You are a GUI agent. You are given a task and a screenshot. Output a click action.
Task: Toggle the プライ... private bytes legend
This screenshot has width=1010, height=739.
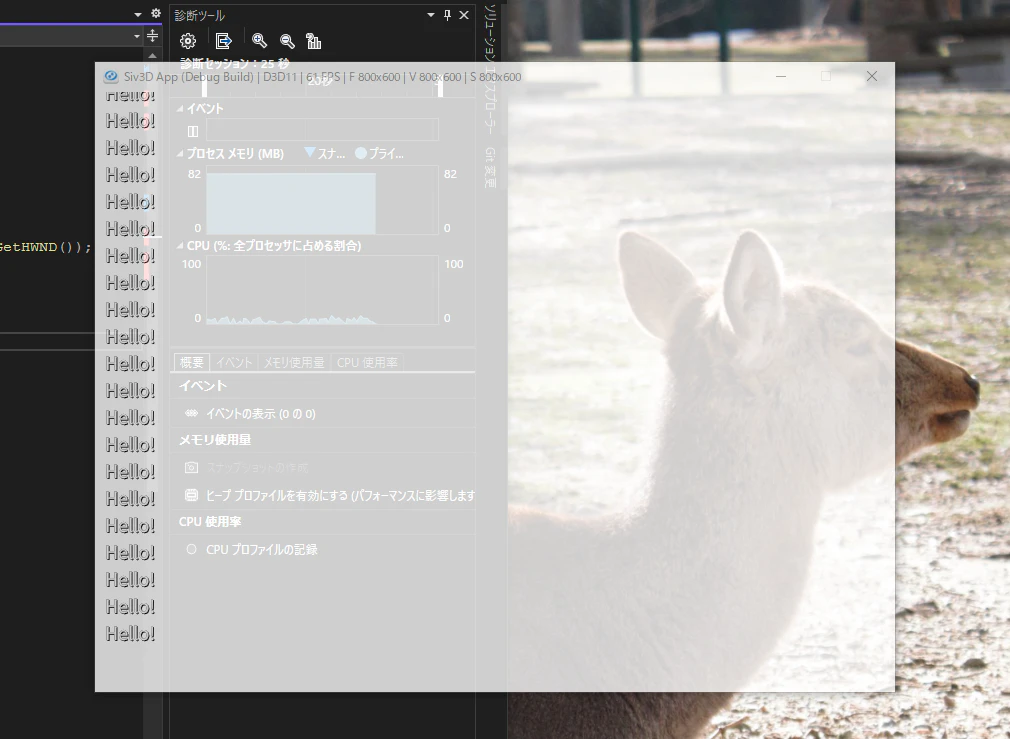361,153
